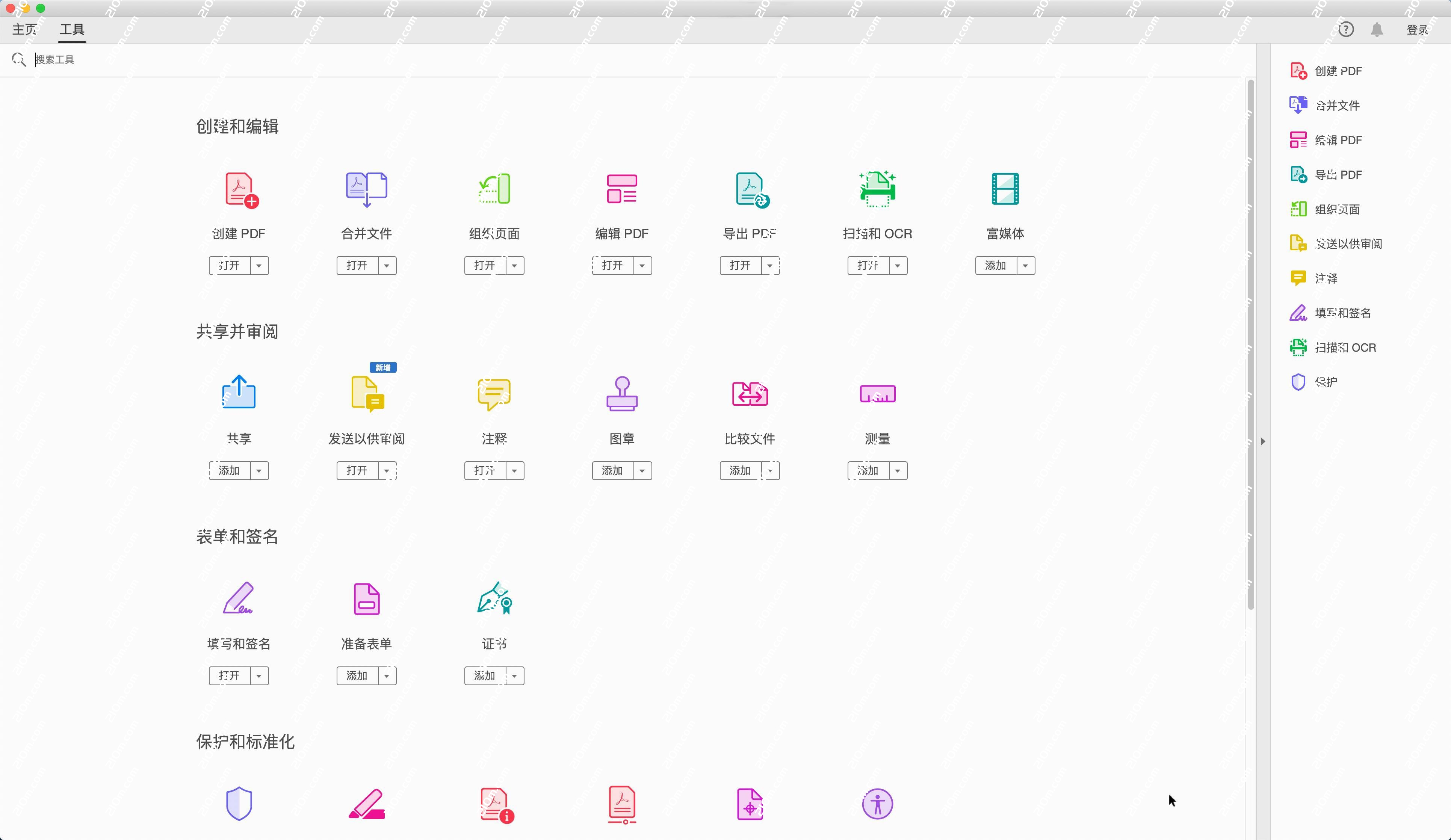This screenshot has width=1451, height=840.
Task: Open the 组织页面 tool icon in main grid
Action: [x=494, y=188]
